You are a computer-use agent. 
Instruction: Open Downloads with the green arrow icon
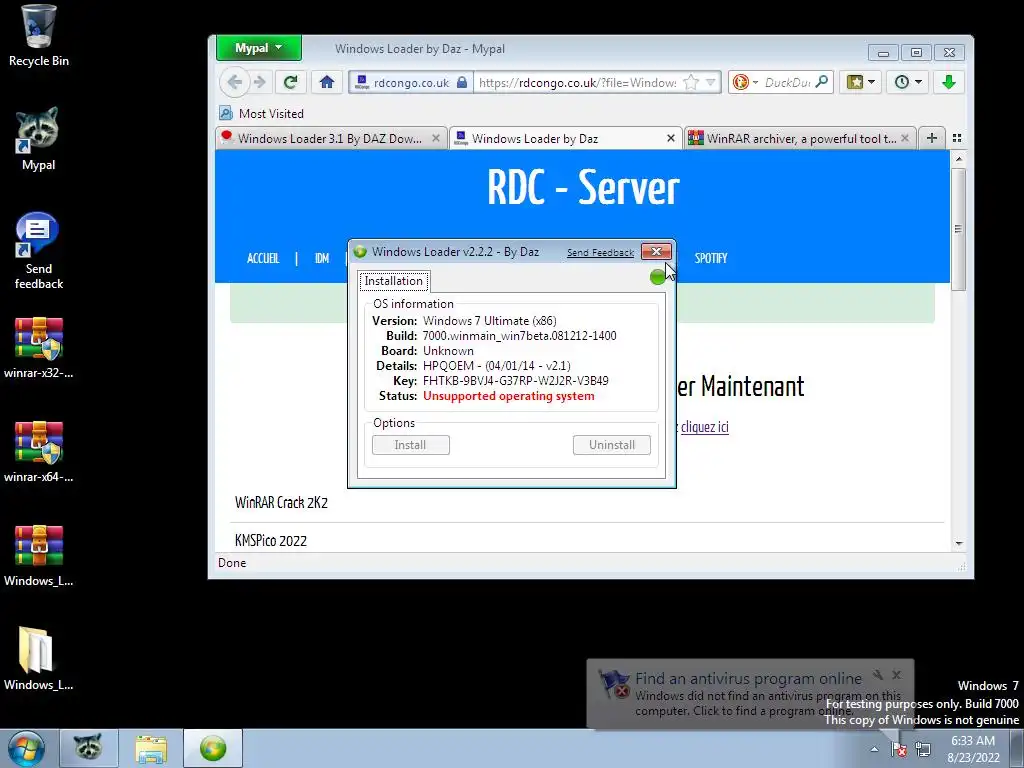(x=949, y=82)
